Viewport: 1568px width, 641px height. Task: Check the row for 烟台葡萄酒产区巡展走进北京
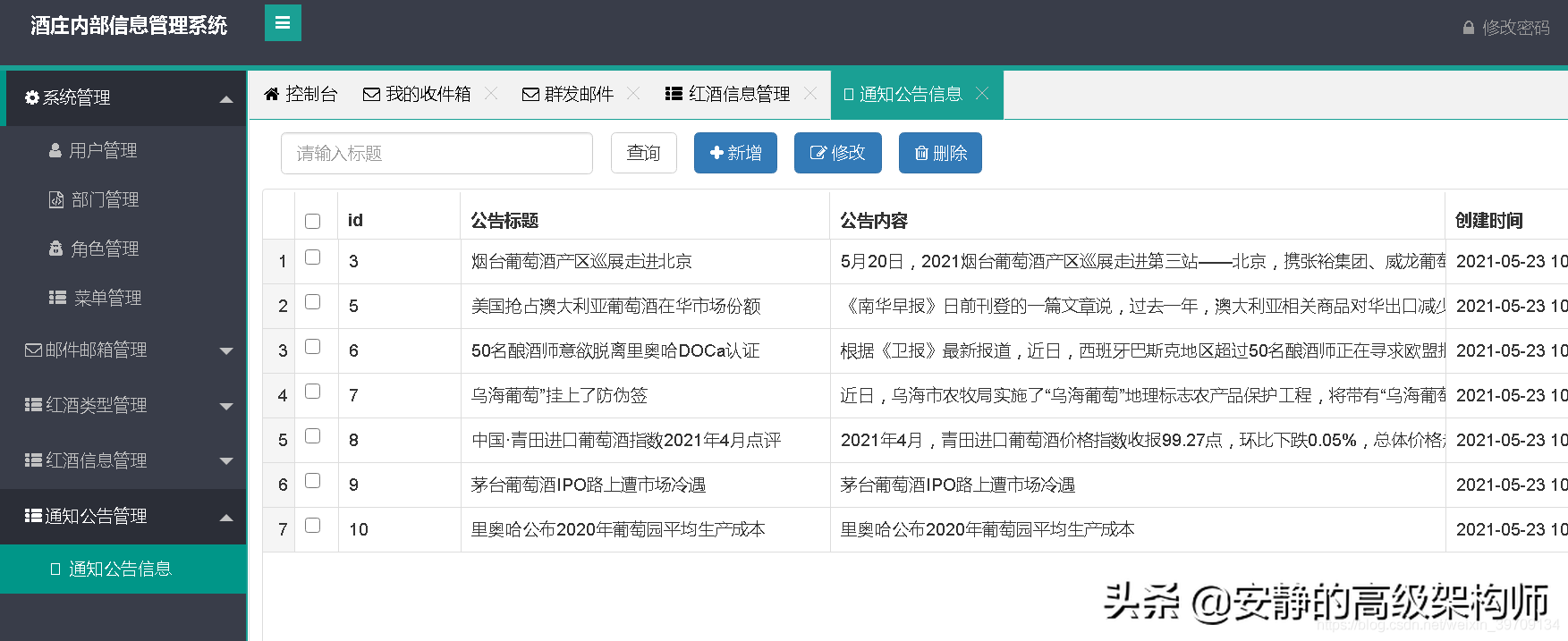(312, 257)
